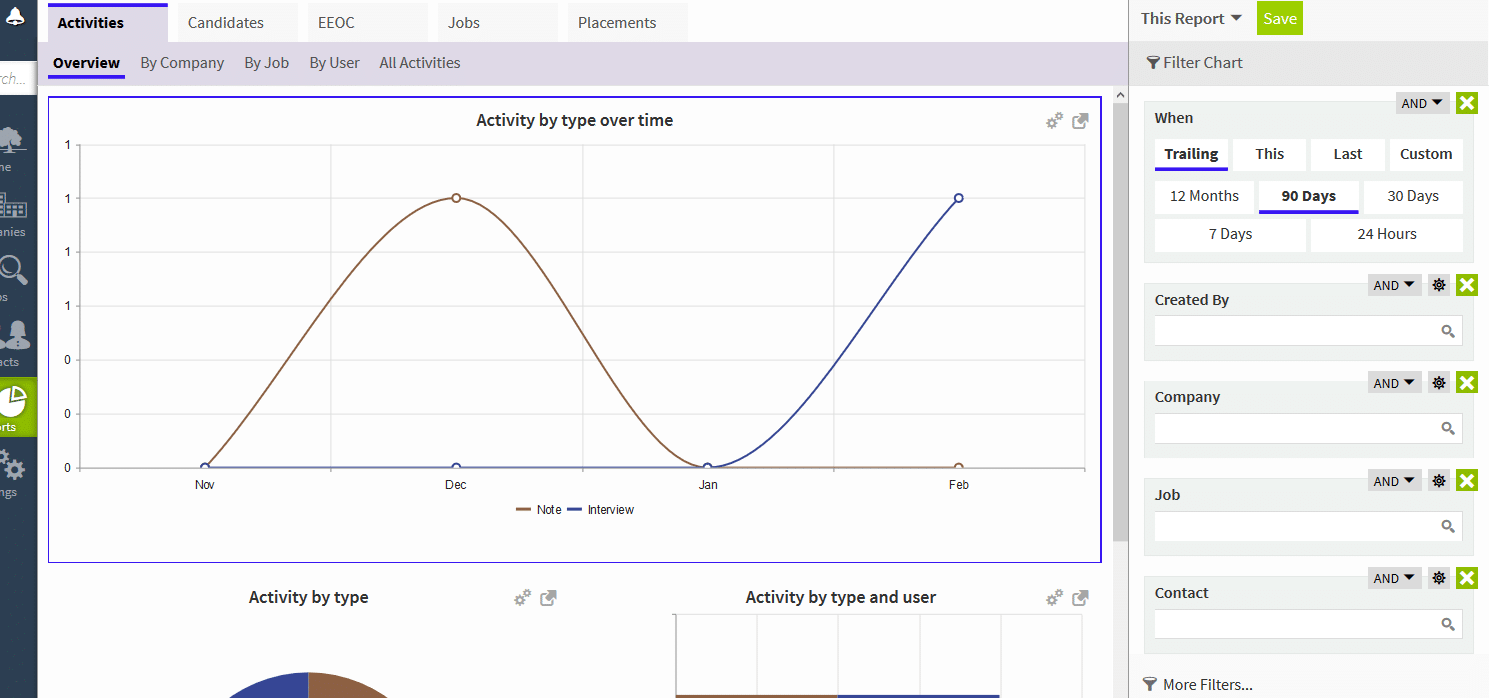Click the search icon in Contact field
Viewport: 1489px width, 698px height.
(x=1447, y=624)
